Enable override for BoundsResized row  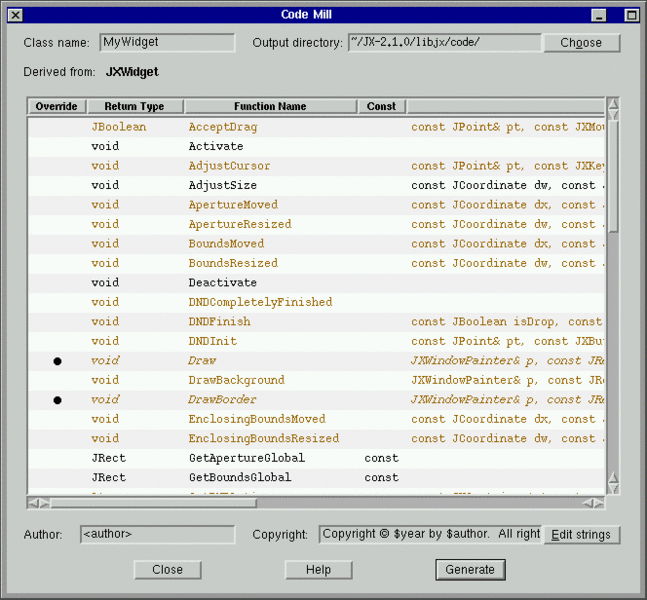[57, 263]
